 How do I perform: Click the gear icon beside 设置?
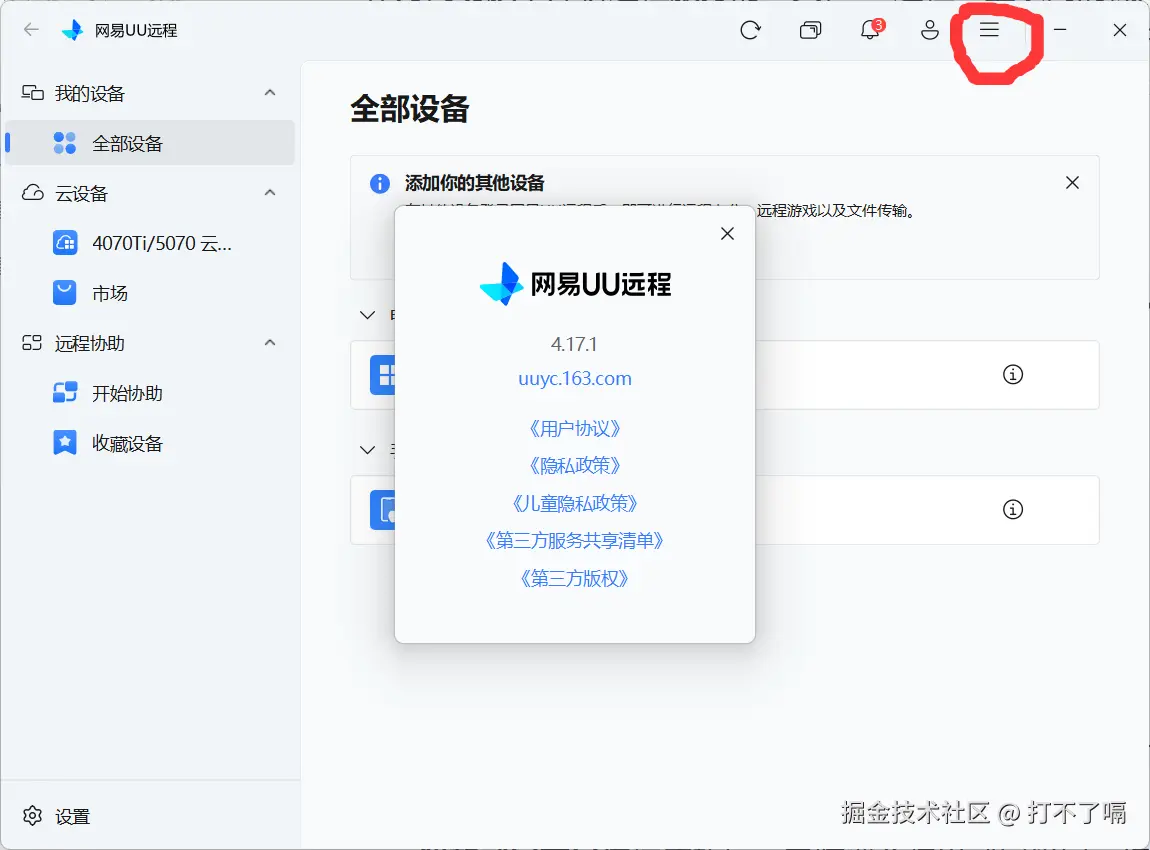coord(32,816)
